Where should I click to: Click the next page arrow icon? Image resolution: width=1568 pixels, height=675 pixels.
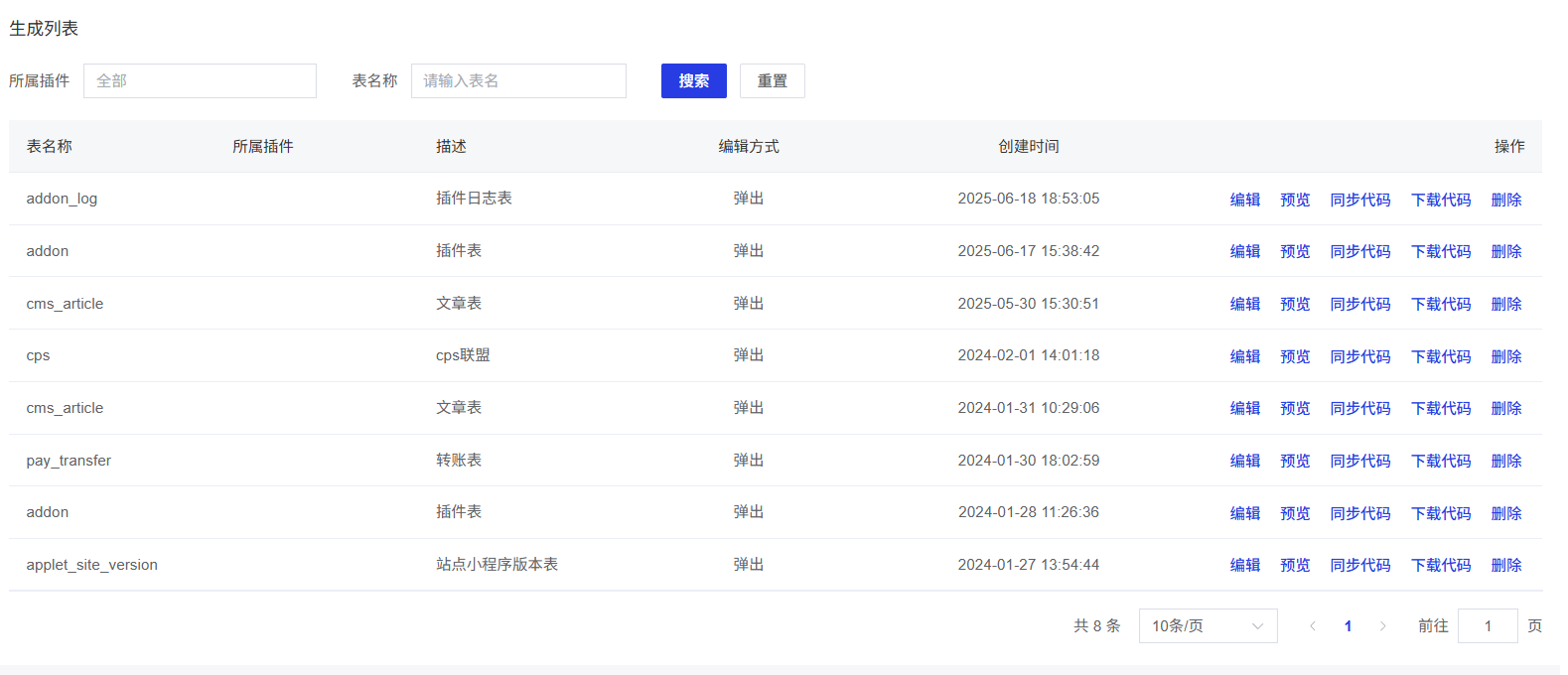(x=1382, y=626)
